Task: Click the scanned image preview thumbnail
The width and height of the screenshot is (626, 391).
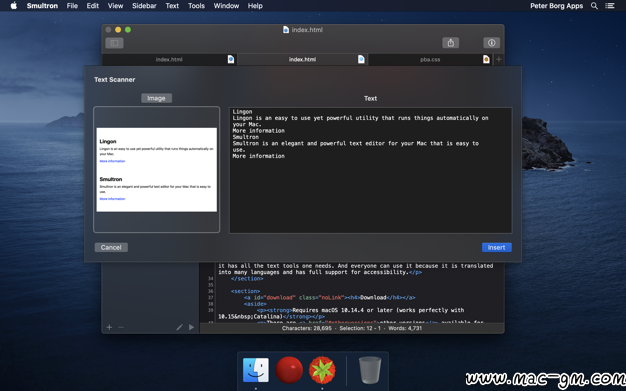Action: click(156, 170)
